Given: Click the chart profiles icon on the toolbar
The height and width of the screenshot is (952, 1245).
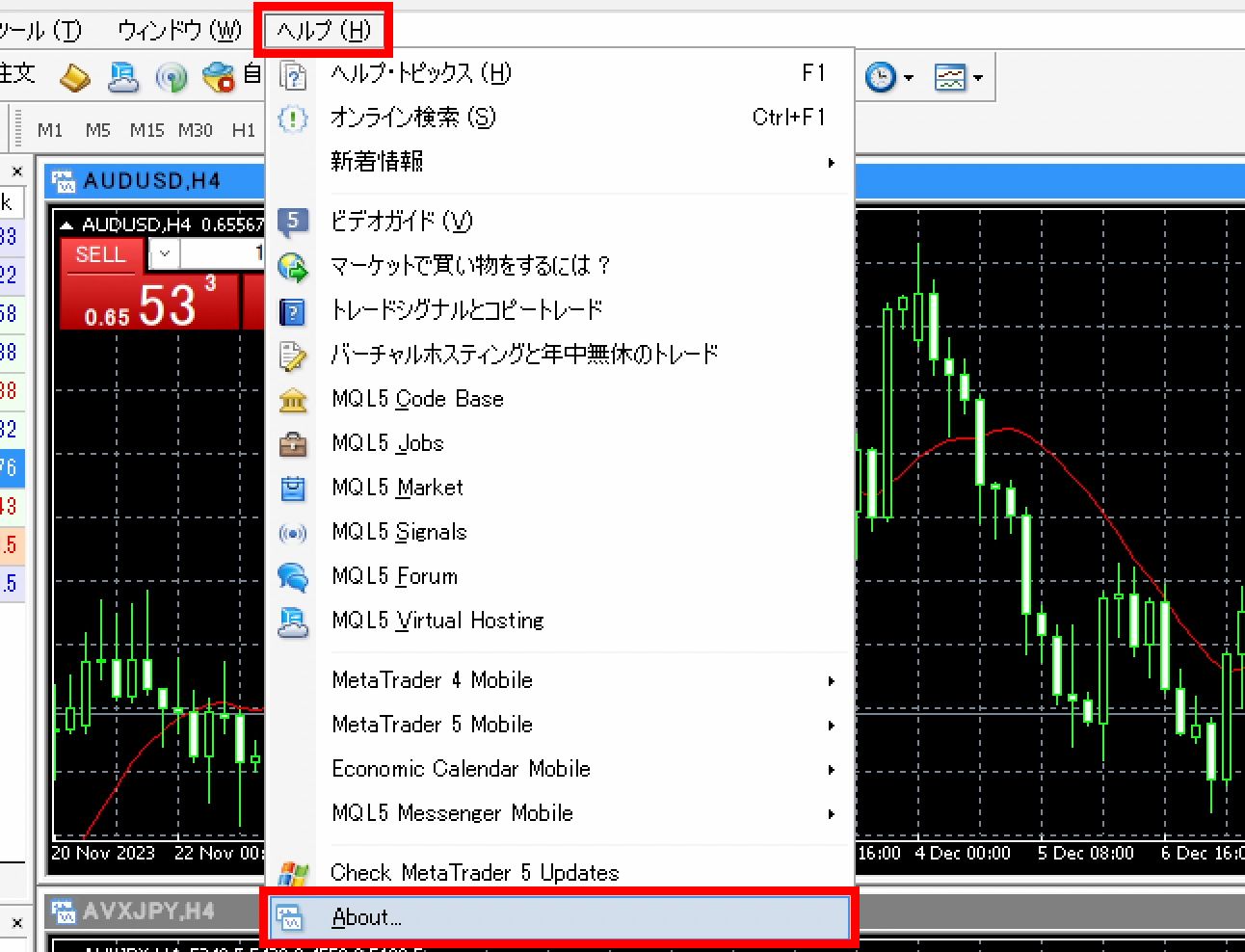Looking at the screenshot, I should pyautogui.click(x=953, y=77).
